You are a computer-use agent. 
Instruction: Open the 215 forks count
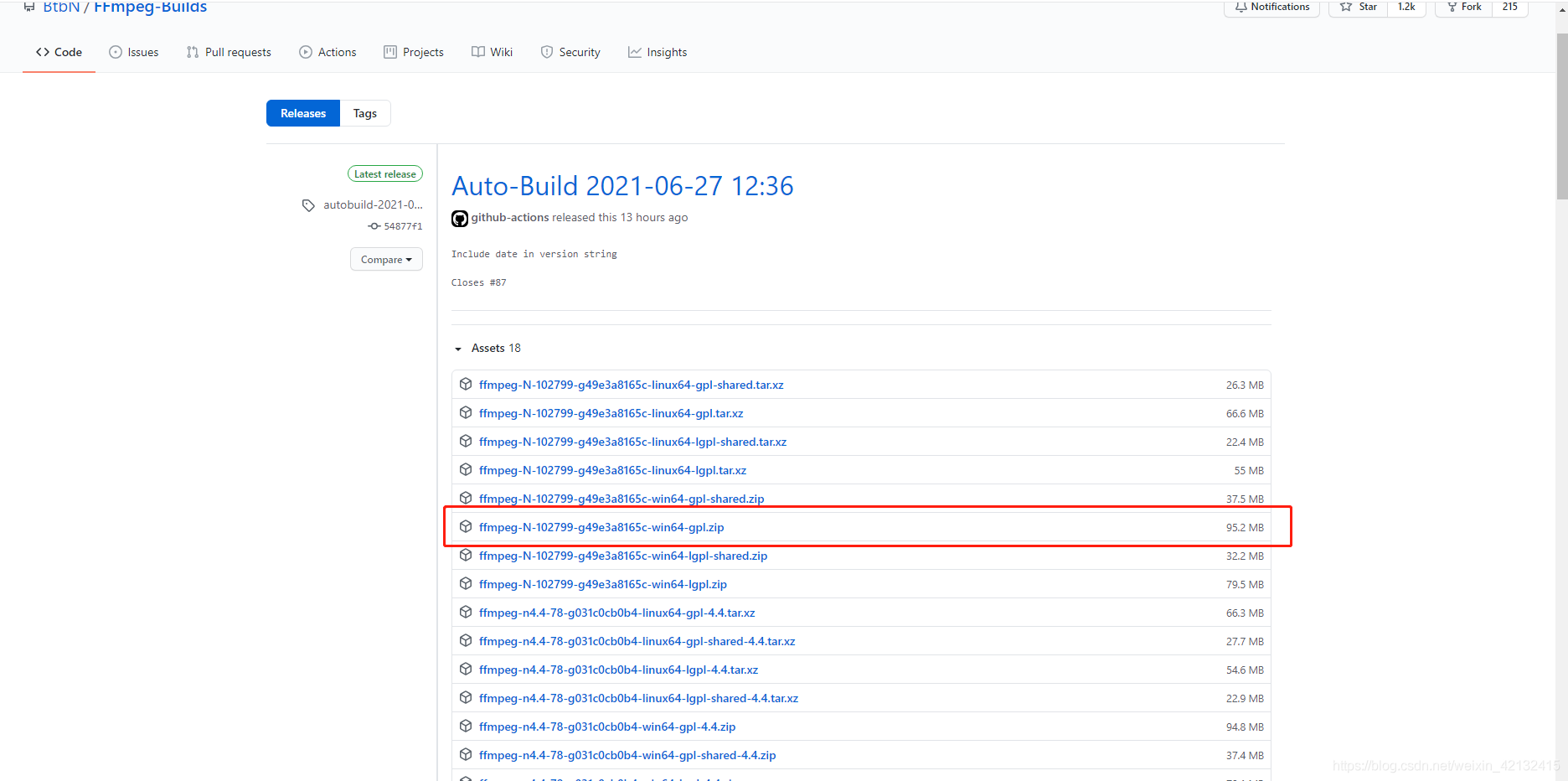[1510, 8]
